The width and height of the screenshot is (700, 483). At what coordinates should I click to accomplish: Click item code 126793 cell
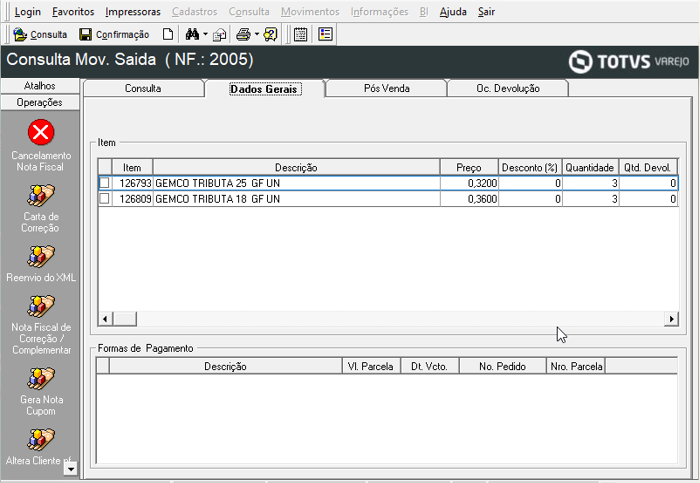point(133,183)
